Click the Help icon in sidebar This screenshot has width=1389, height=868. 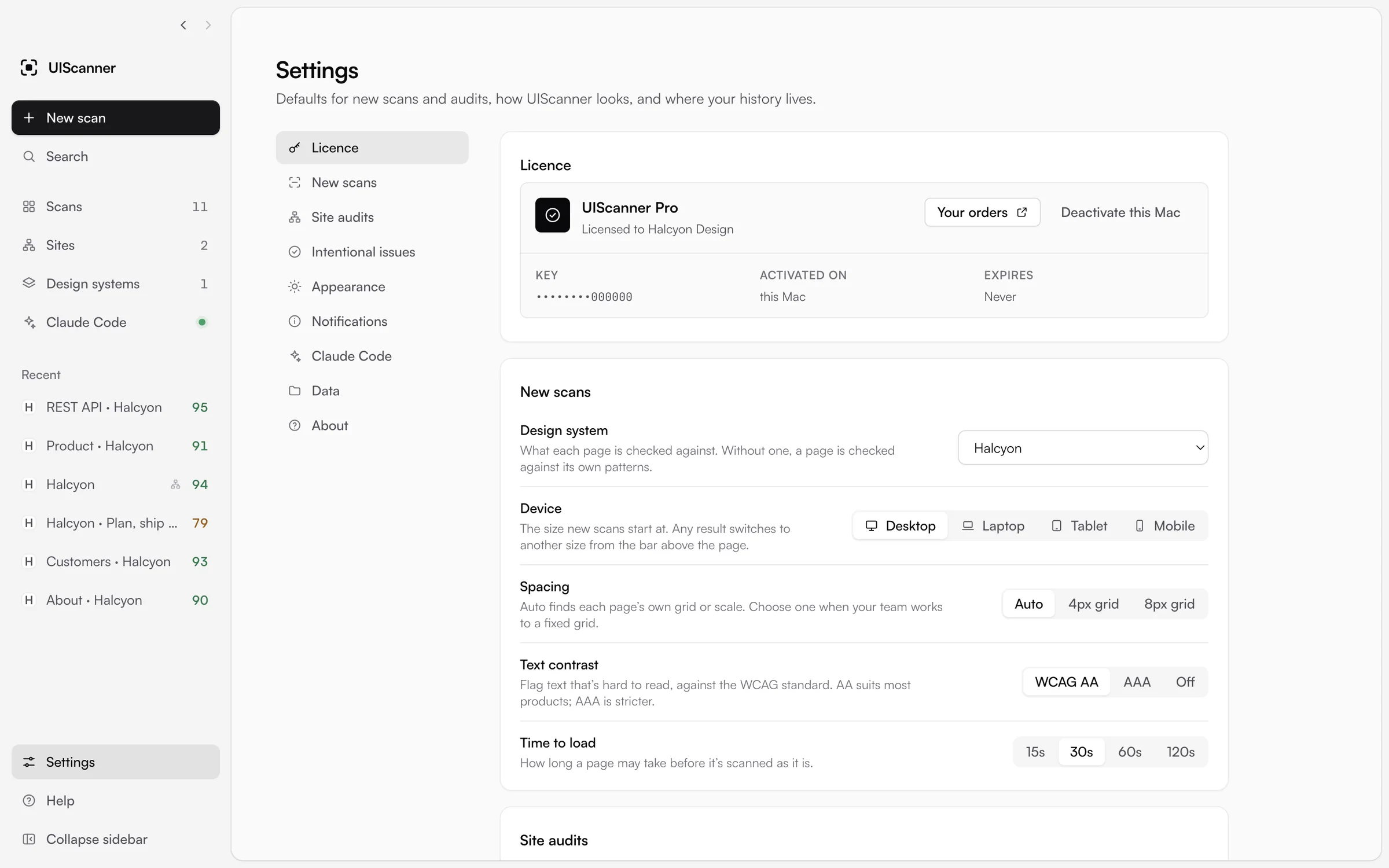pyautogui.click(x=29, y=800)
